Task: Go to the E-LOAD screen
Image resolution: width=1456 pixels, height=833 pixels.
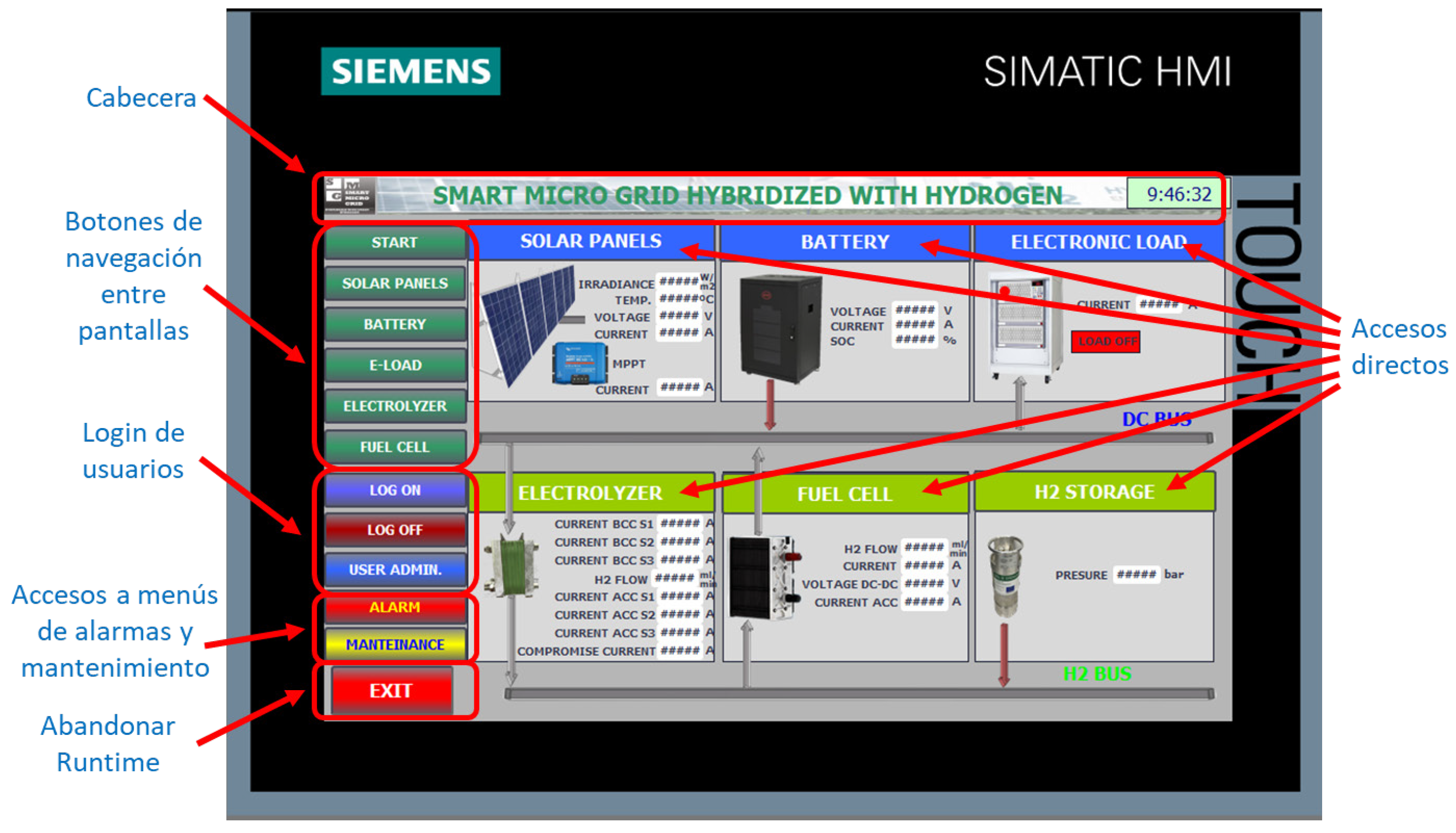Action: click(x=395, y=365)
